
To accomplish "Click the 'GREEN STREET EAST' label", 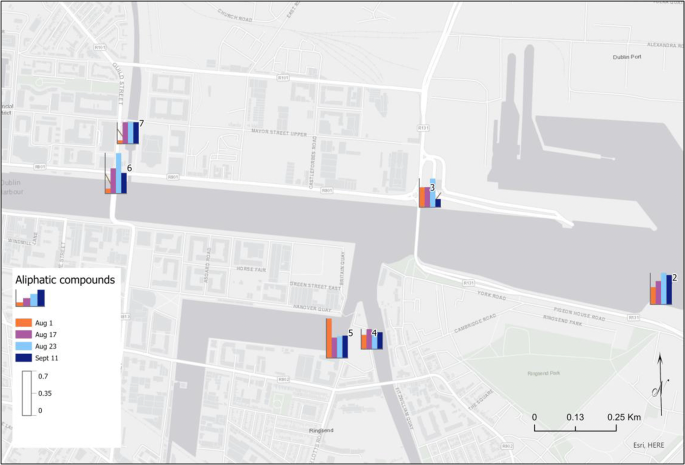I will click(315, 286).
